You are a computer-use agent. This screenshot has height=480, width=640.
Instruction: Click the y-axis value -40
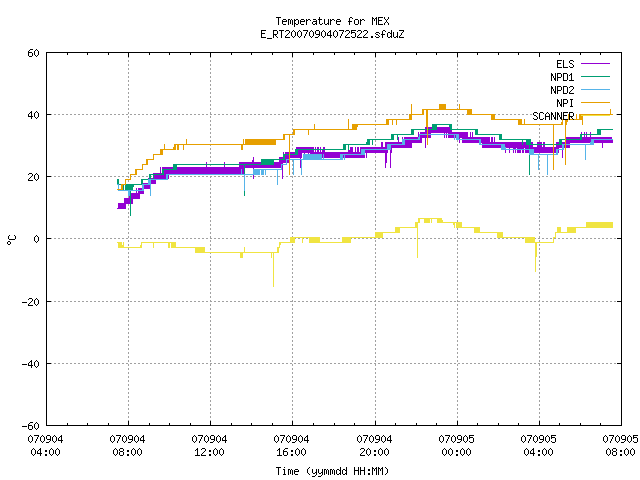tap(31, 364)
